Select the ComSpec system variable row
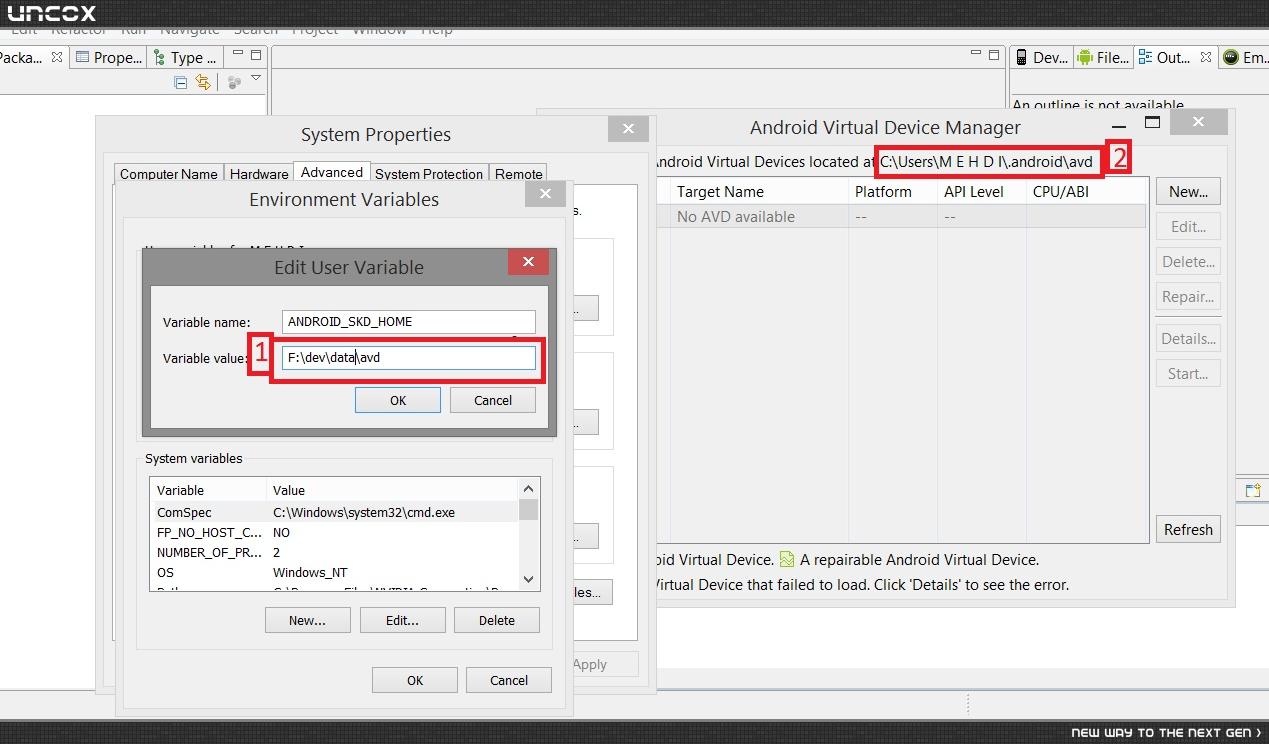 (x=335, y=512)
